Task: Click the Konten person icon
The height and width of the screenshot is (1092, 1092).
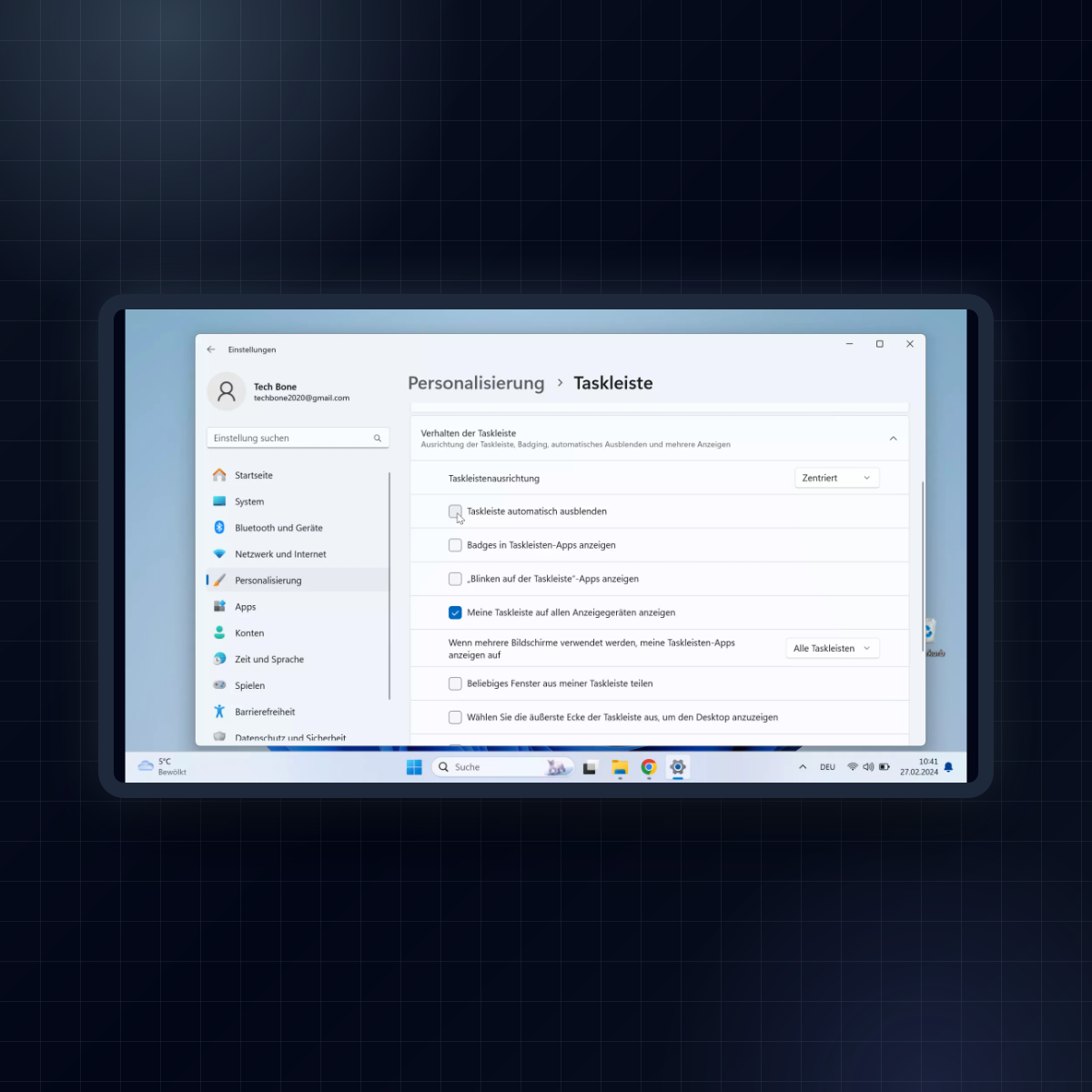Action: [x=219, y=632]
